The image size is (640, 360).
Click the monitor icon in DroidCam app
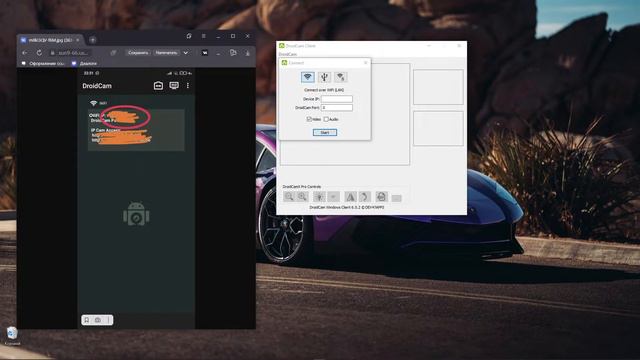click(174, 86)
